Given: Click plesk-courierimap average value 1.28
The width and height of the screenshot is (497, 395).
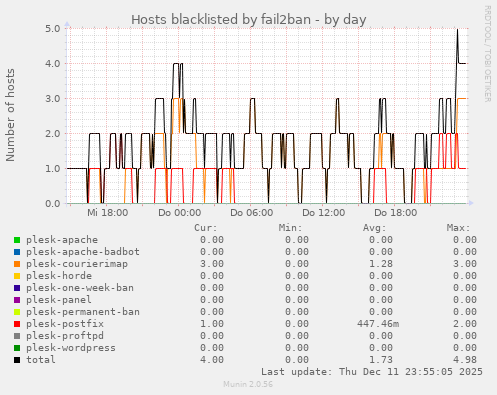Looking at the screenshot, I should tap(381, 264).
